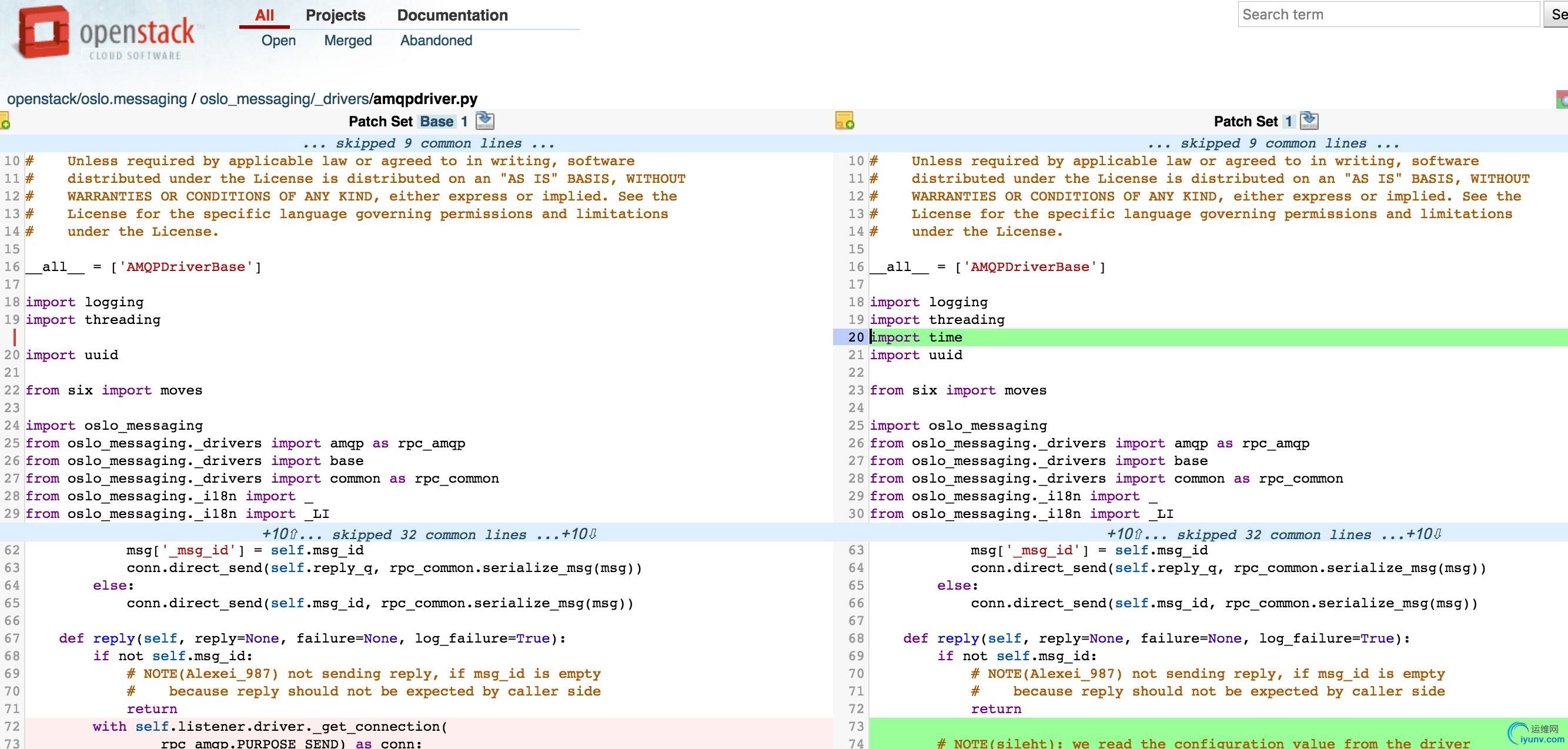Click 'import oslo_messaging' on left pane

coord(115,425)
